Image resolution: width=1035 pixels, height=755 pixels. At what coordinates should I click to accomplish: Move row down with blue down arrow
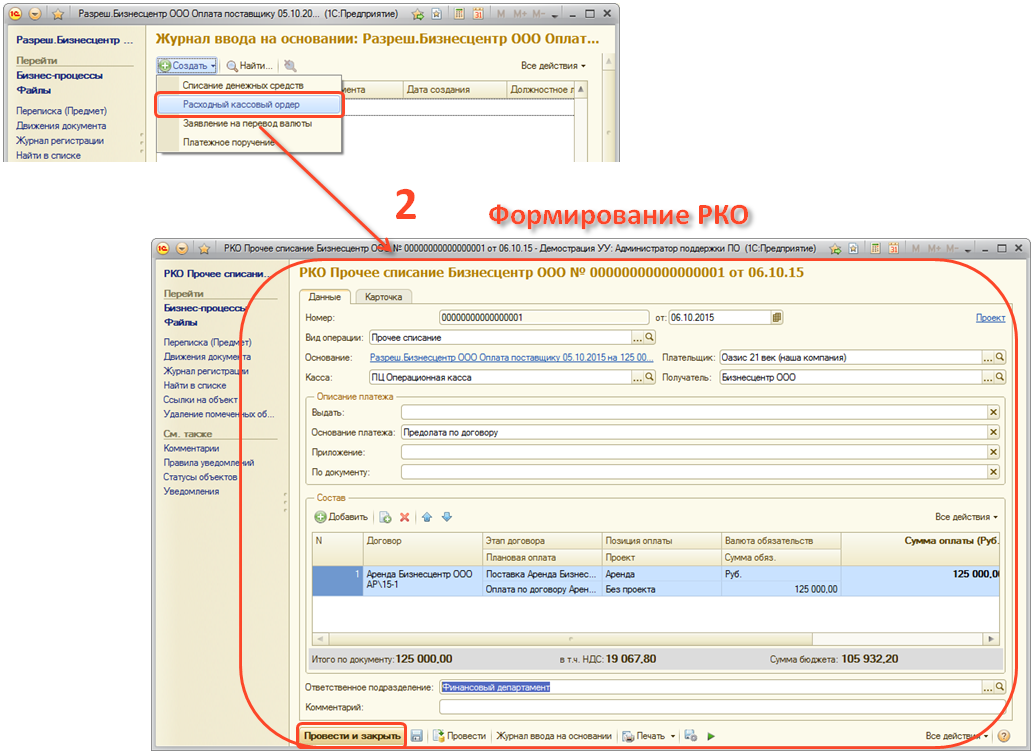pos(447,517)
